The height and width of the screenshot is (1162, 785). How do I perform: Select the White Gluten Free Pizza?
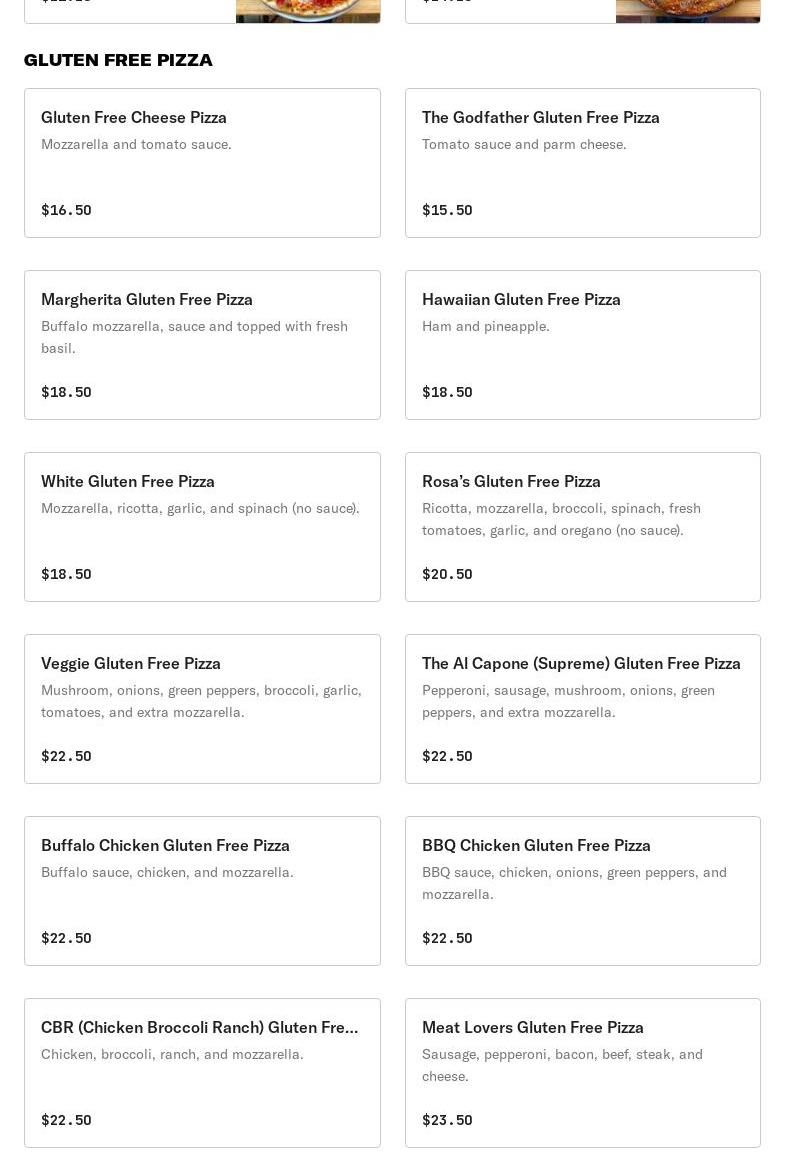128,482
